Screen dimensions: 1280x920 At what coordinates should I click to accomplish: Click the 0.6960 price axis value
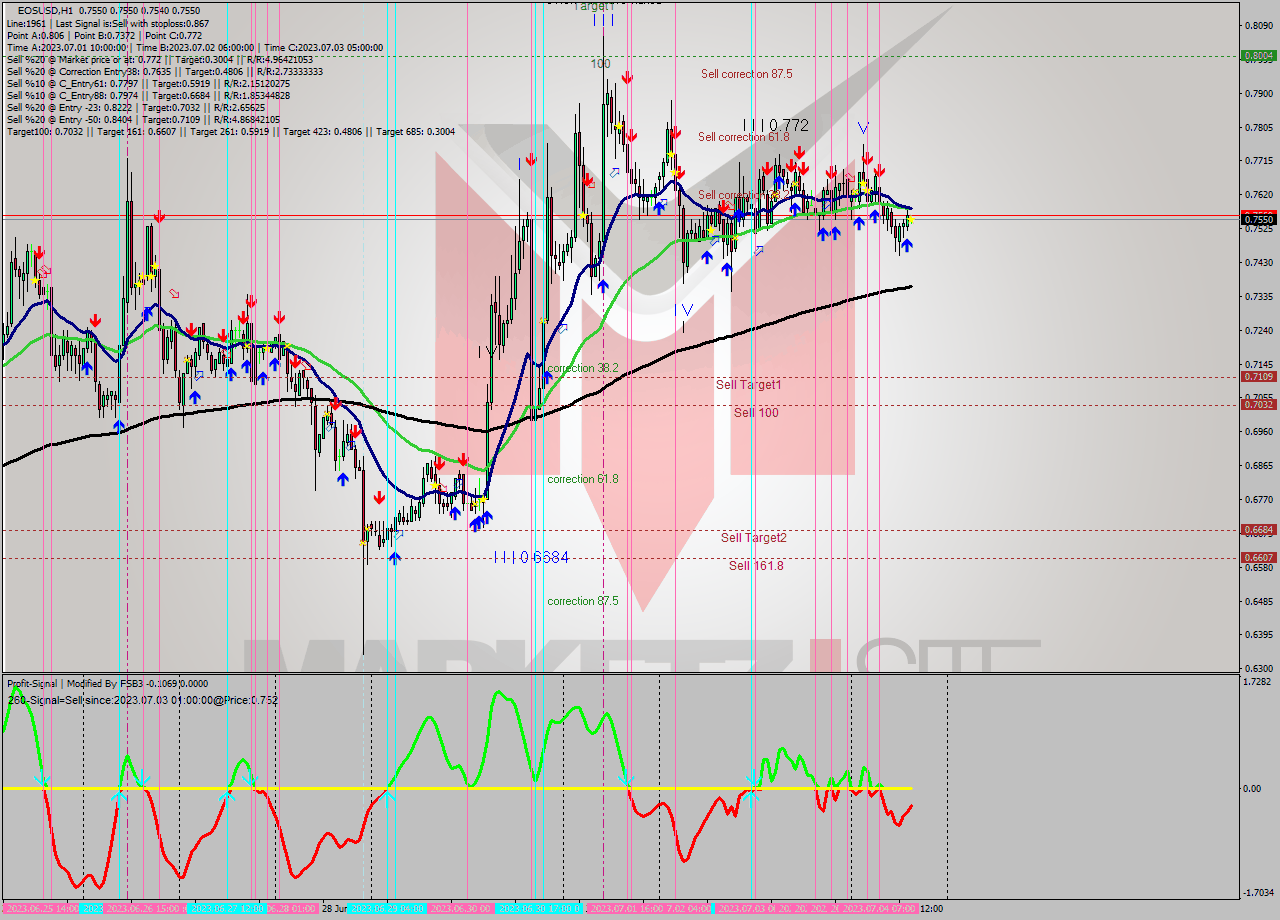(1258, 432)
